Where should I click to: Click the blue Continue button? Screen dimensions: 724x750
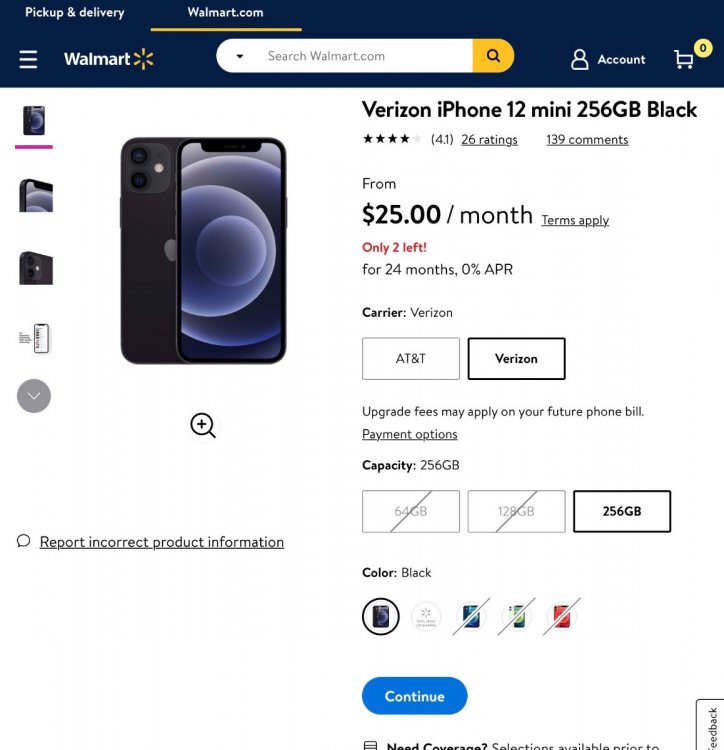tap(414, 696)
